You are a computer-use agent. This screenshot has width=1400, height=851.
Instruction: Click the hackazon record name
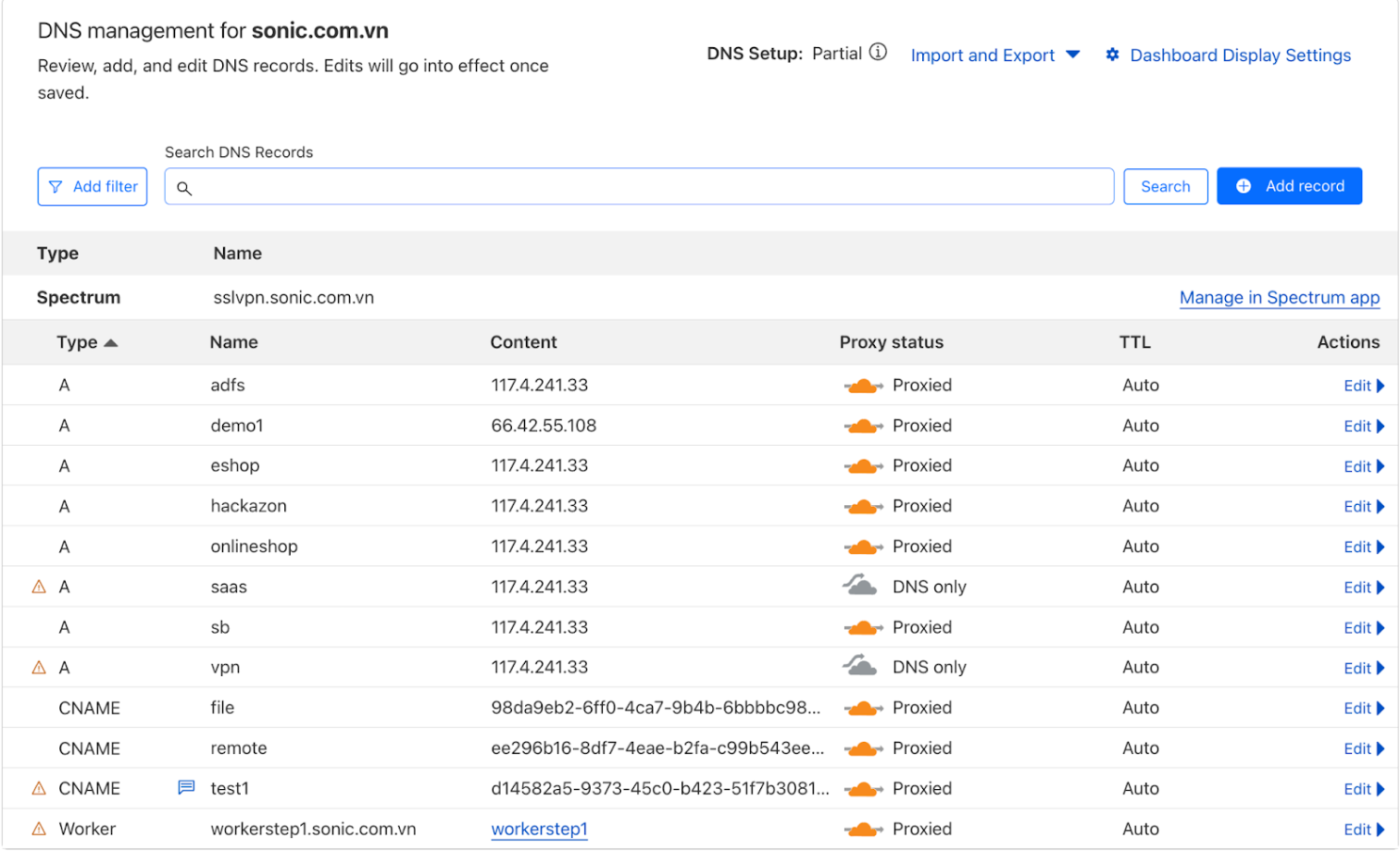point(248,506)
